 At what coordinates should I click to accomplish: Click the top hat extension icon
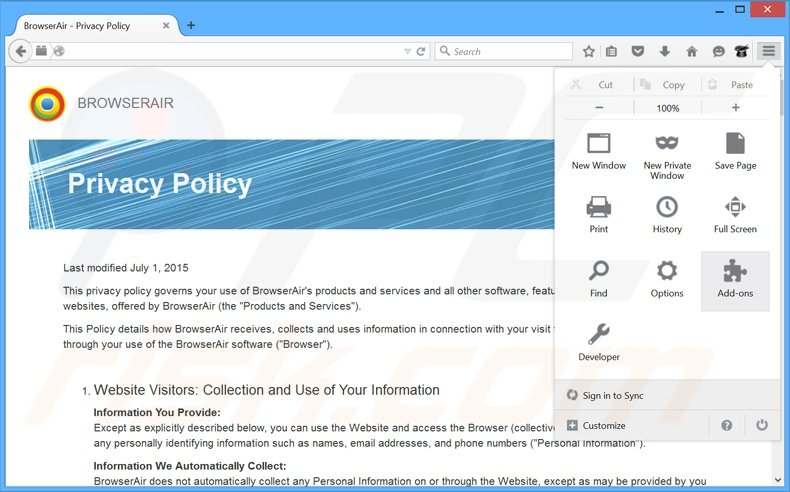(x=741, y=51)
